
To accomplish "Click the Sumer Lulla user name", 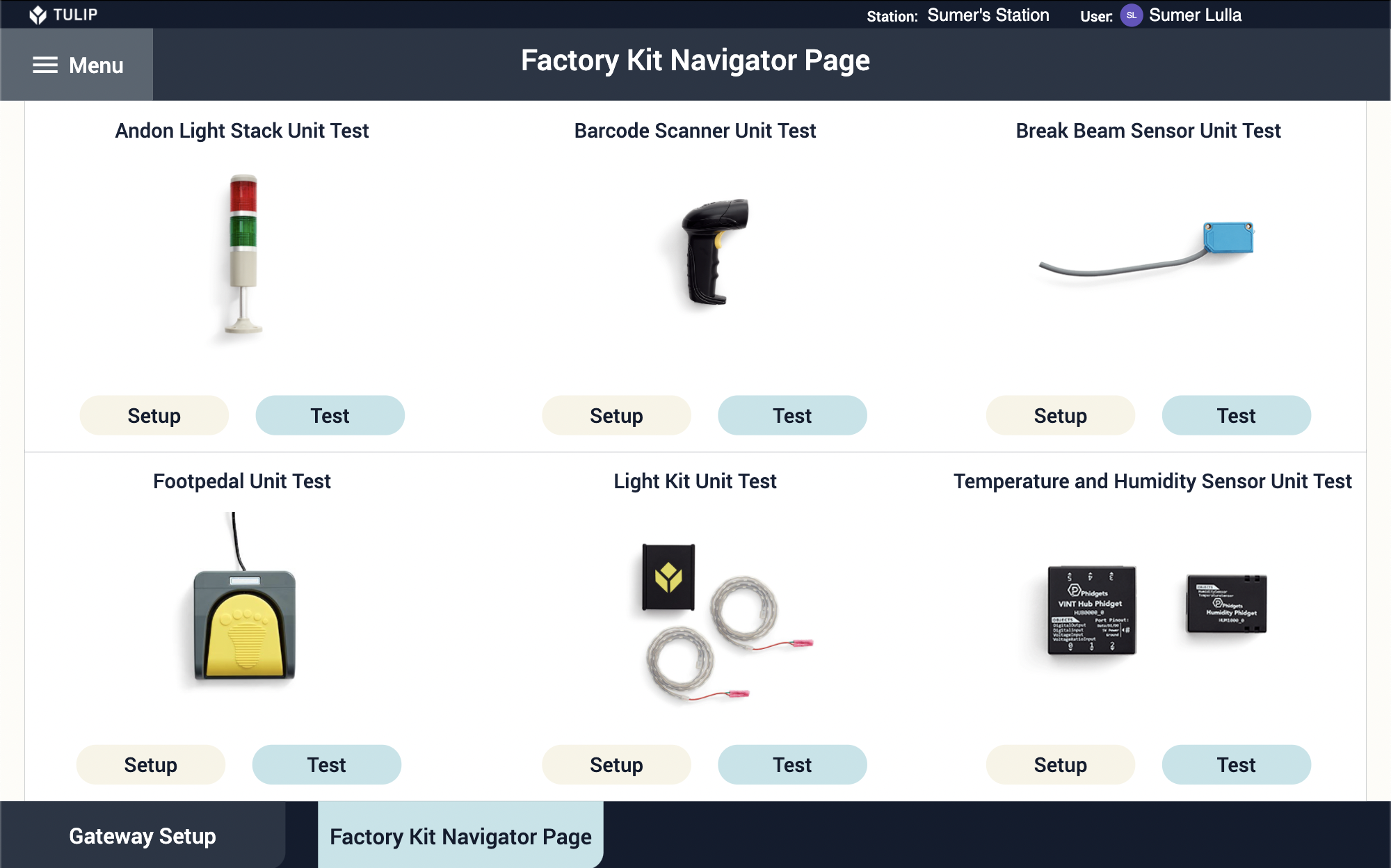I will [1195, 15].
